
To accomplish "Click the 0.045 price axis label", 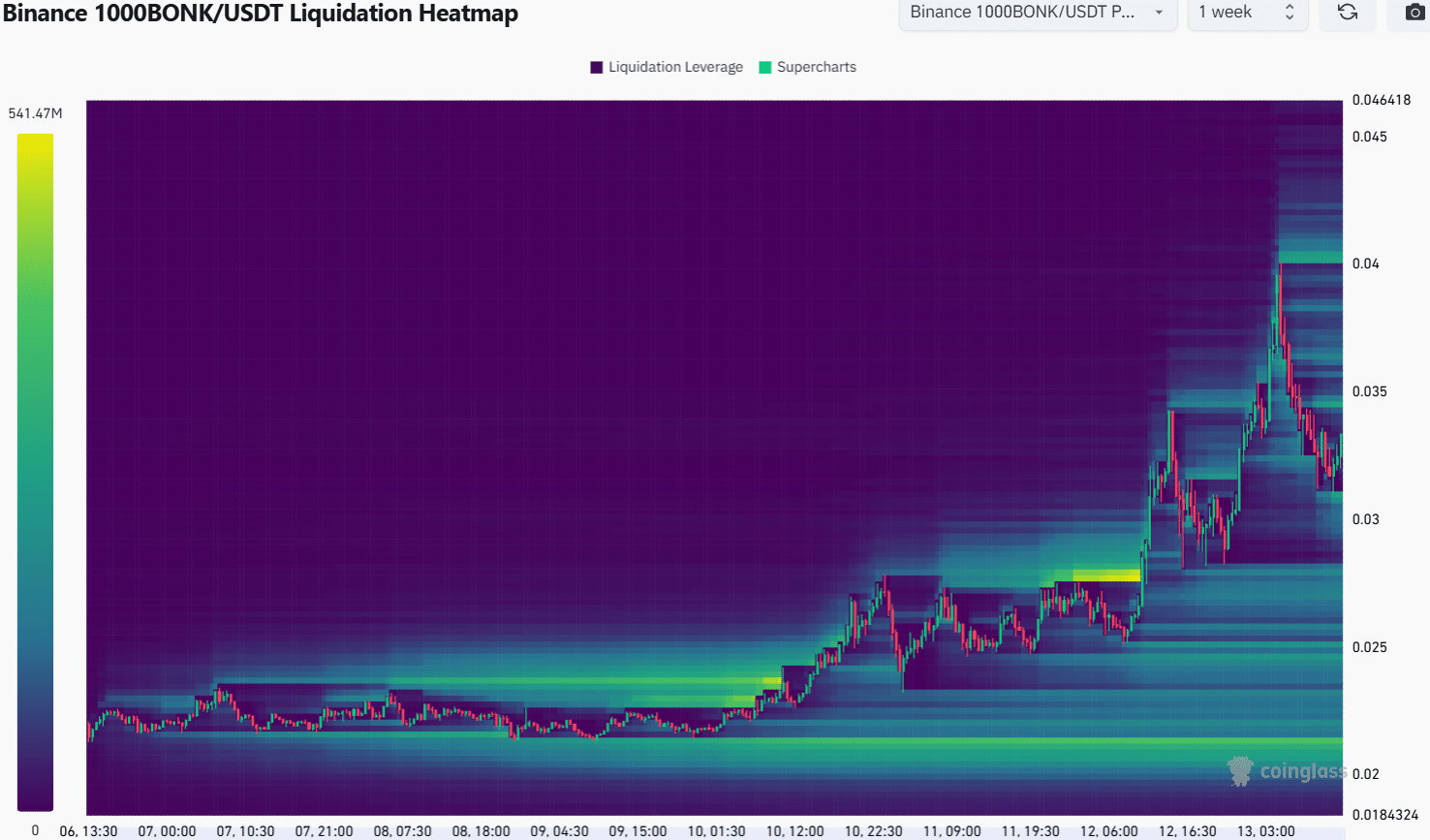I will pyautogui.click(x=1370, y=137).
